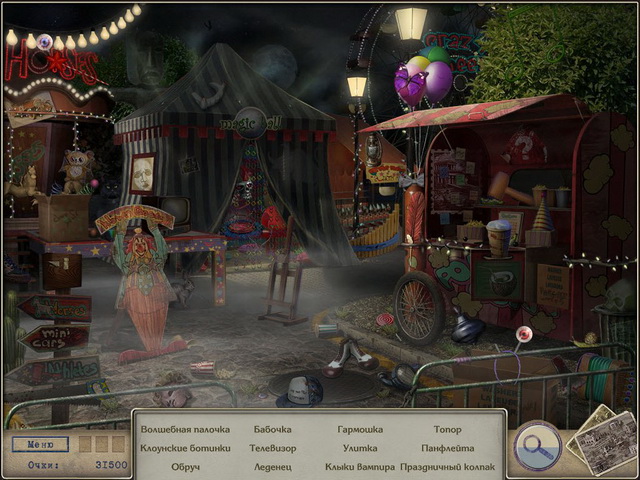Viewport: 640px width, 480px height.
Task: Use the magnifying glass hint button
Action: click(538, 447)
